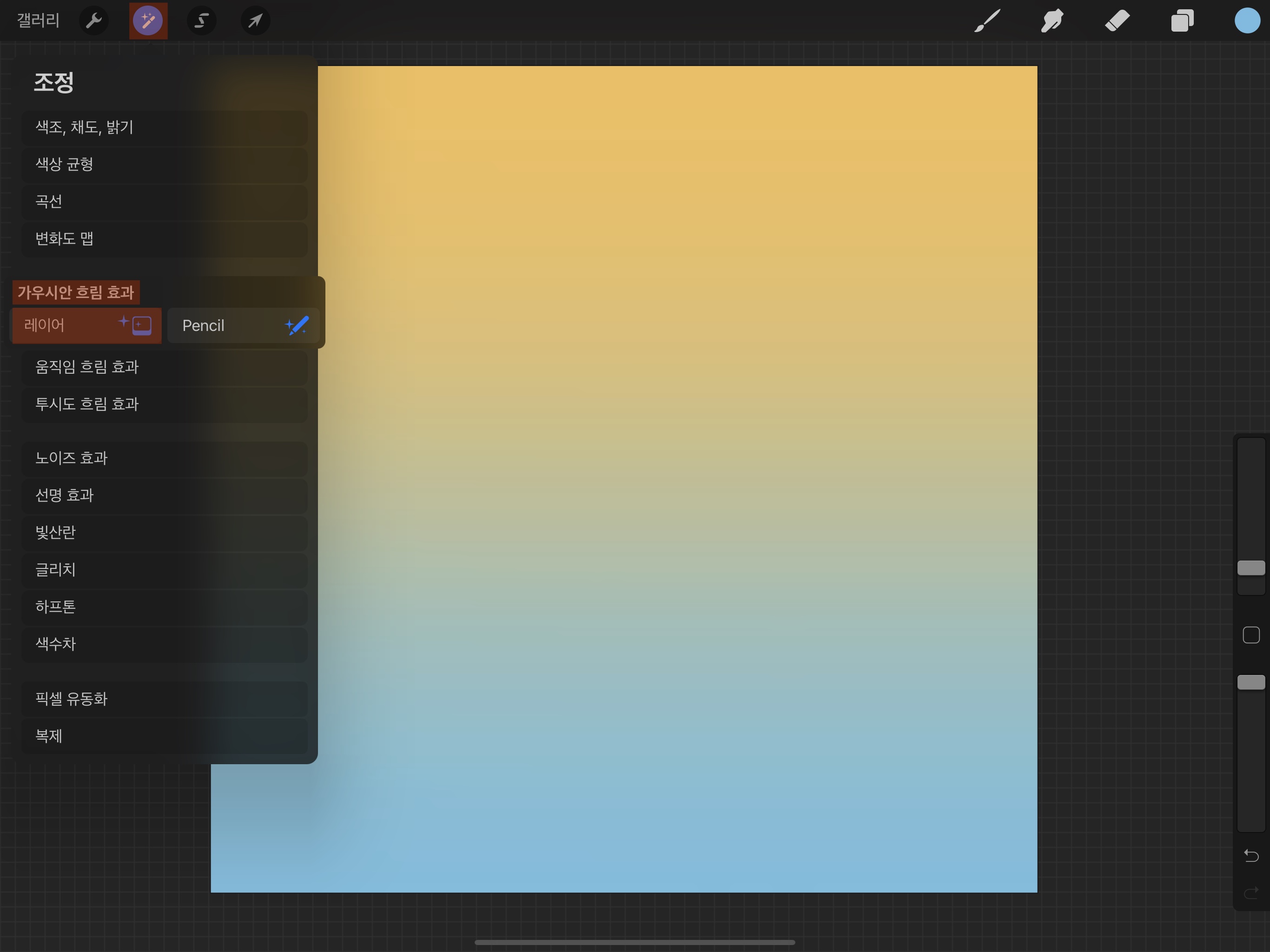Open the 곡선 curves adjustment
This screenshot has width=1270, height=952.
pos(164,202)
